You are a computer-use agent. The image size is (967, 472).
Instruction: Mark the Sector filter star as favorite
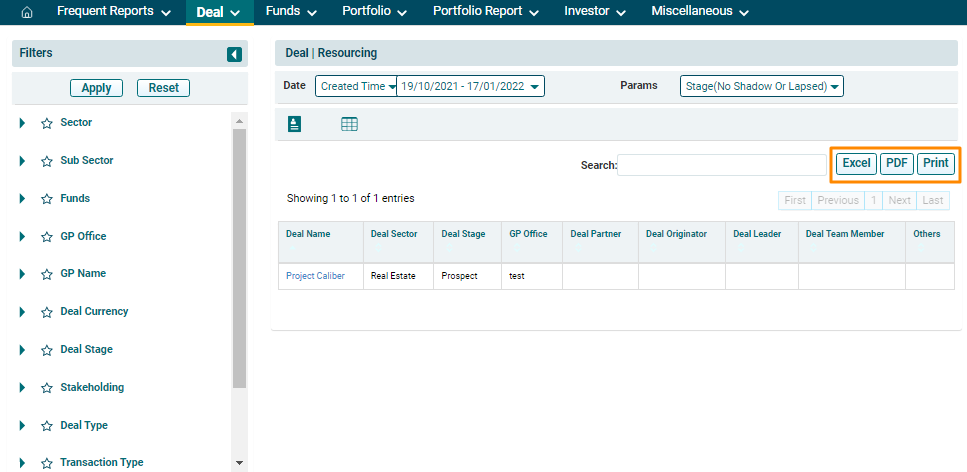[x=46, y=123]
